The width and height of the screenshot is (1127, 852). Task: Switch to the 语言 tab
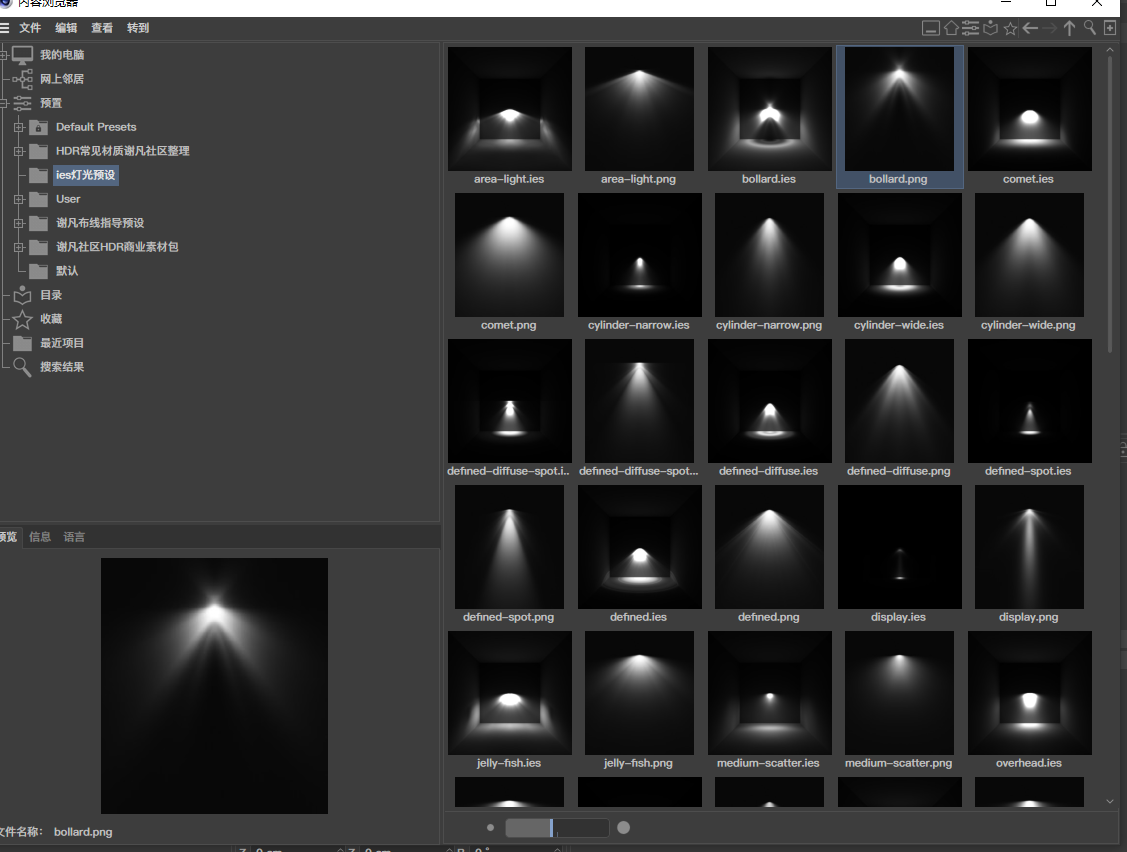[x=74, y=536]
